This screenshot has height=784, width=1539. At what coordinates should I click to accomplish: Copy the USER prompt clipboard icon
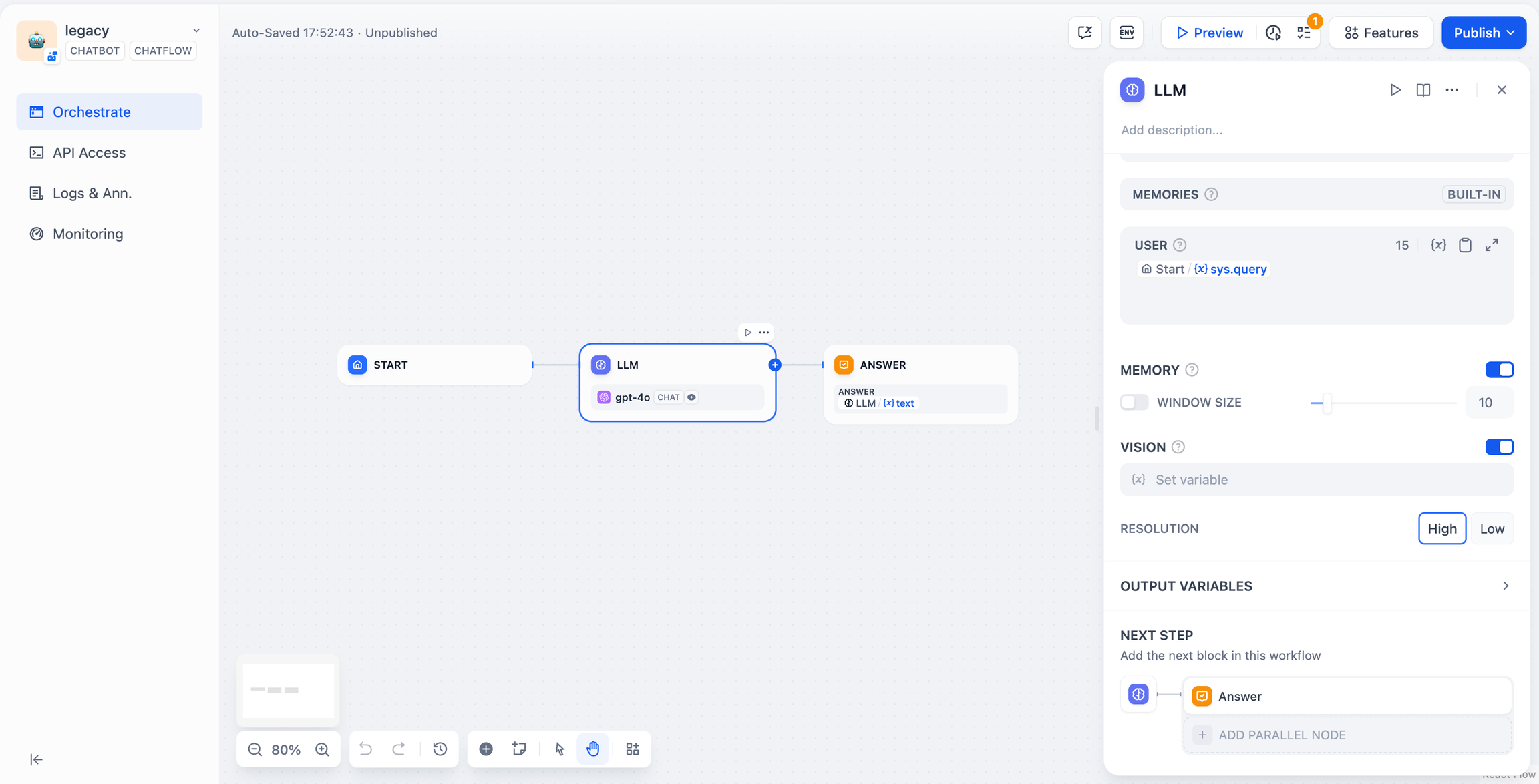tap(1465, 245)
